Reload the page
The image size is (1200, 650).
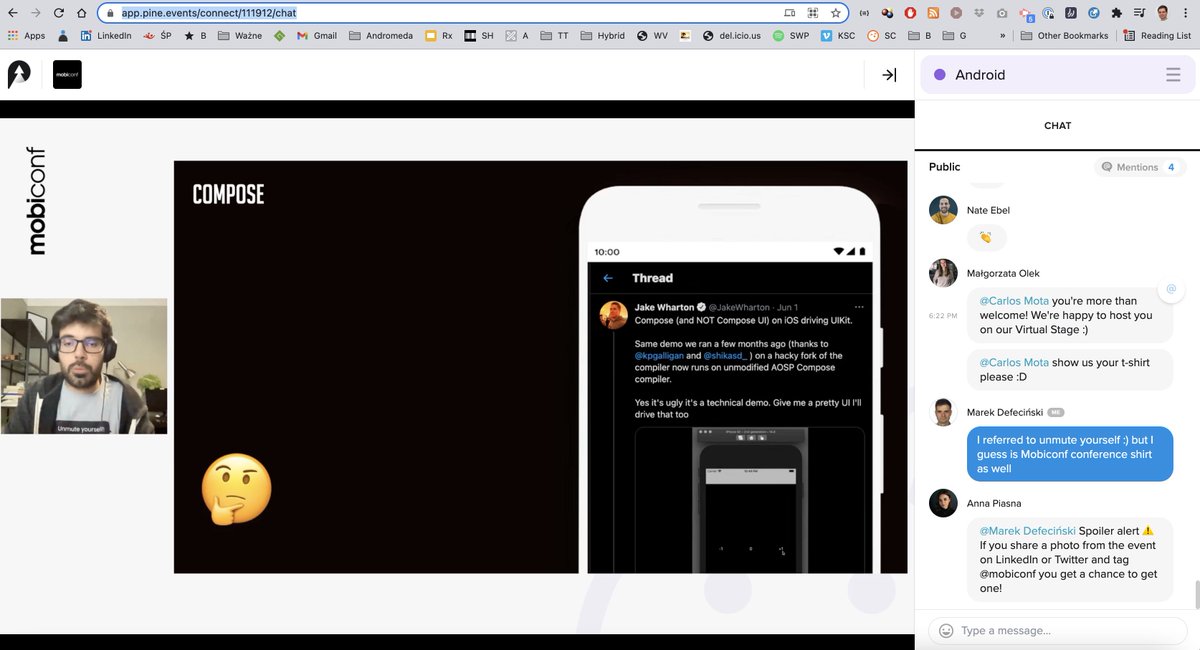coord(59,13)
